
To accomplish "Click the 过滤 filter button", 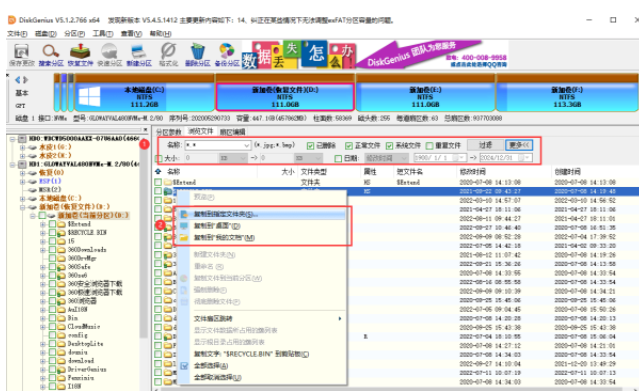I will pos(485,145).
